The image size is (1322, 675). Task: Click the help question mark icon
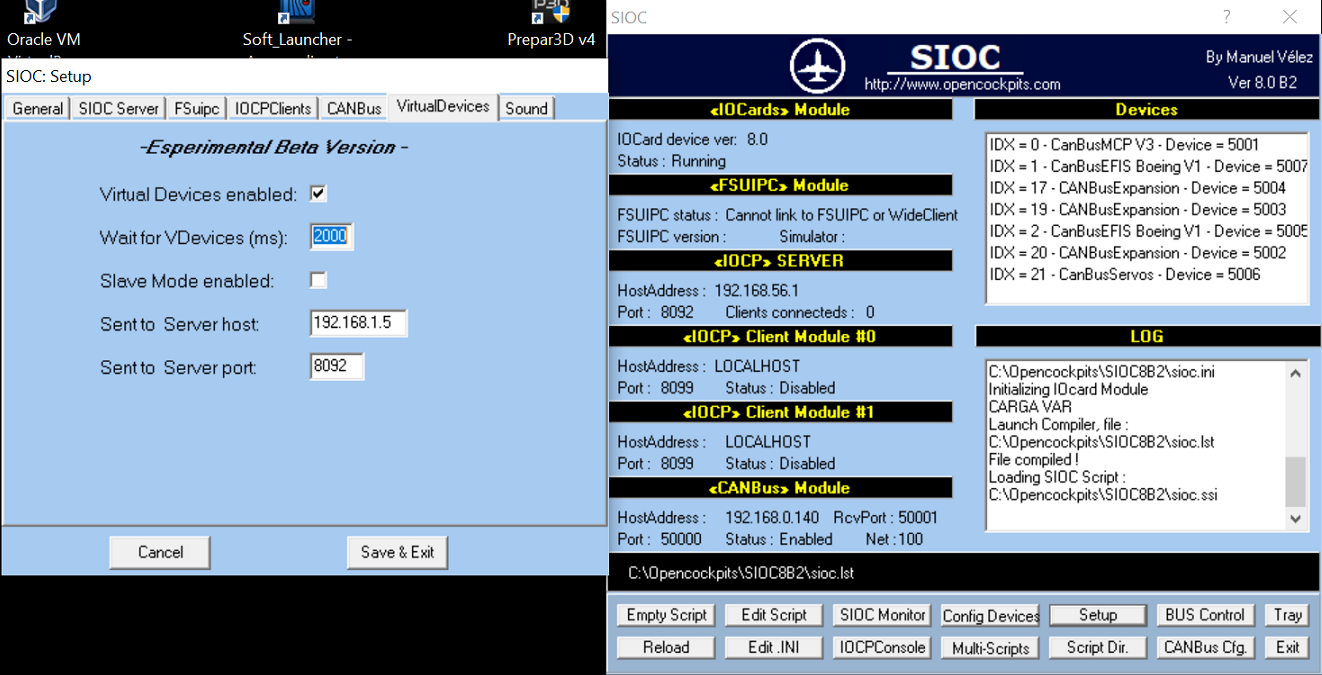[1227, 17]
